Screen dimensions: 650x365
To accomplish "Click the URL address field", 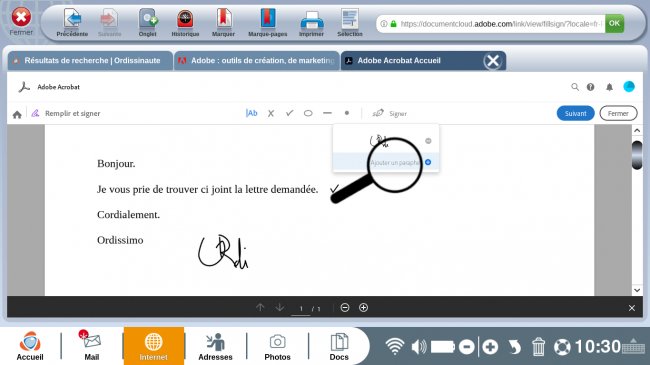I will tap(491, 24).
